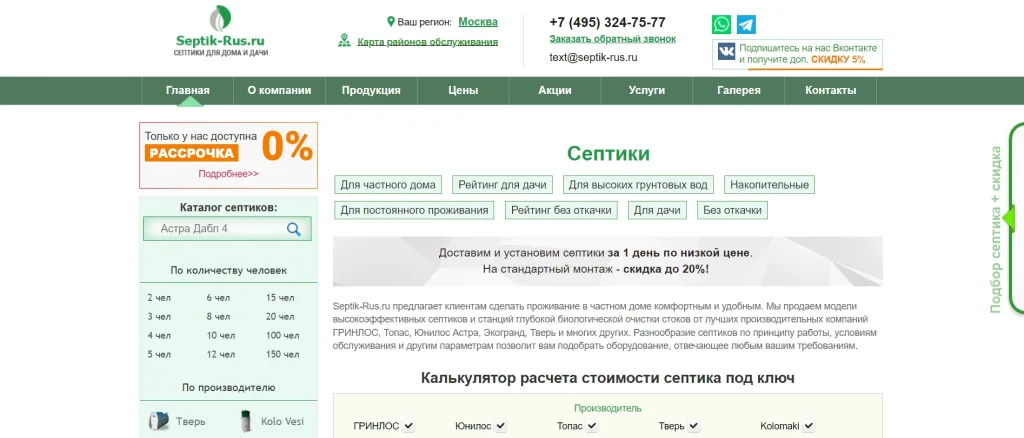
Task: Click the magnifier search icon in catalog
Action: point(294,228)
